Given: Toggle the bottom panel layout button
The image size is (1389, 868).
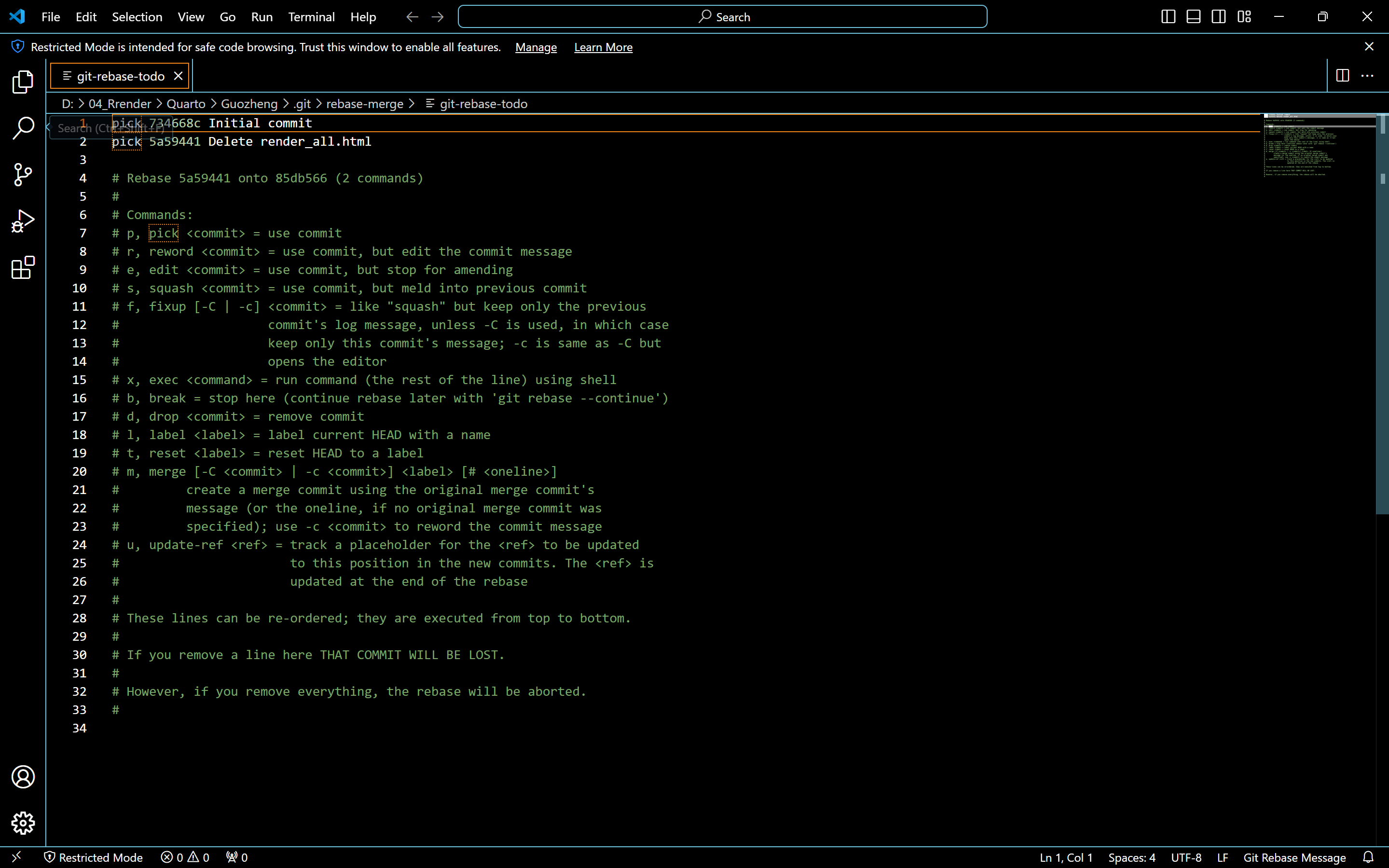Looking at the screenshot, I should click(x=1193, y=17).
